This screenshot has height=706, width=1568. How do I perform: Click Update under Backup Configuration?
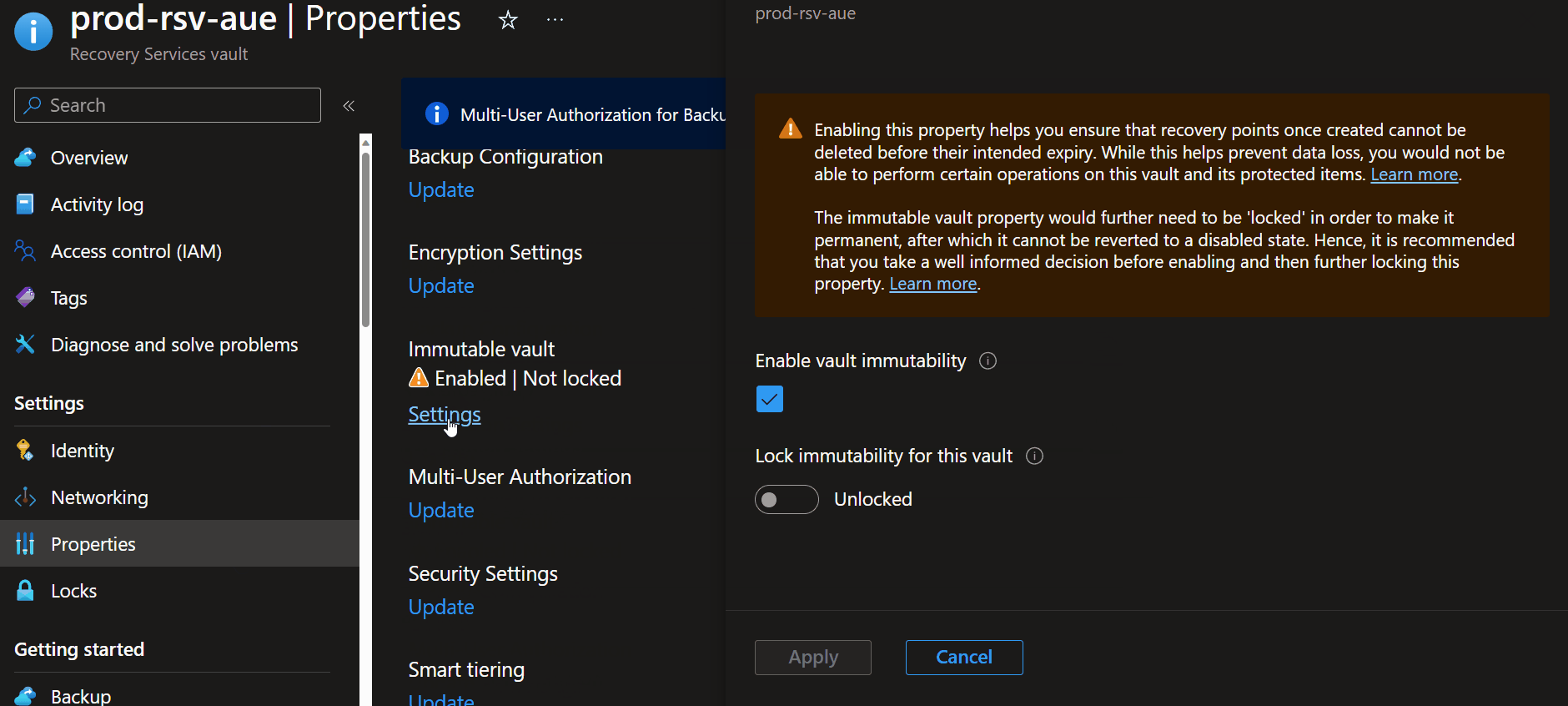[x=441, y=189]
